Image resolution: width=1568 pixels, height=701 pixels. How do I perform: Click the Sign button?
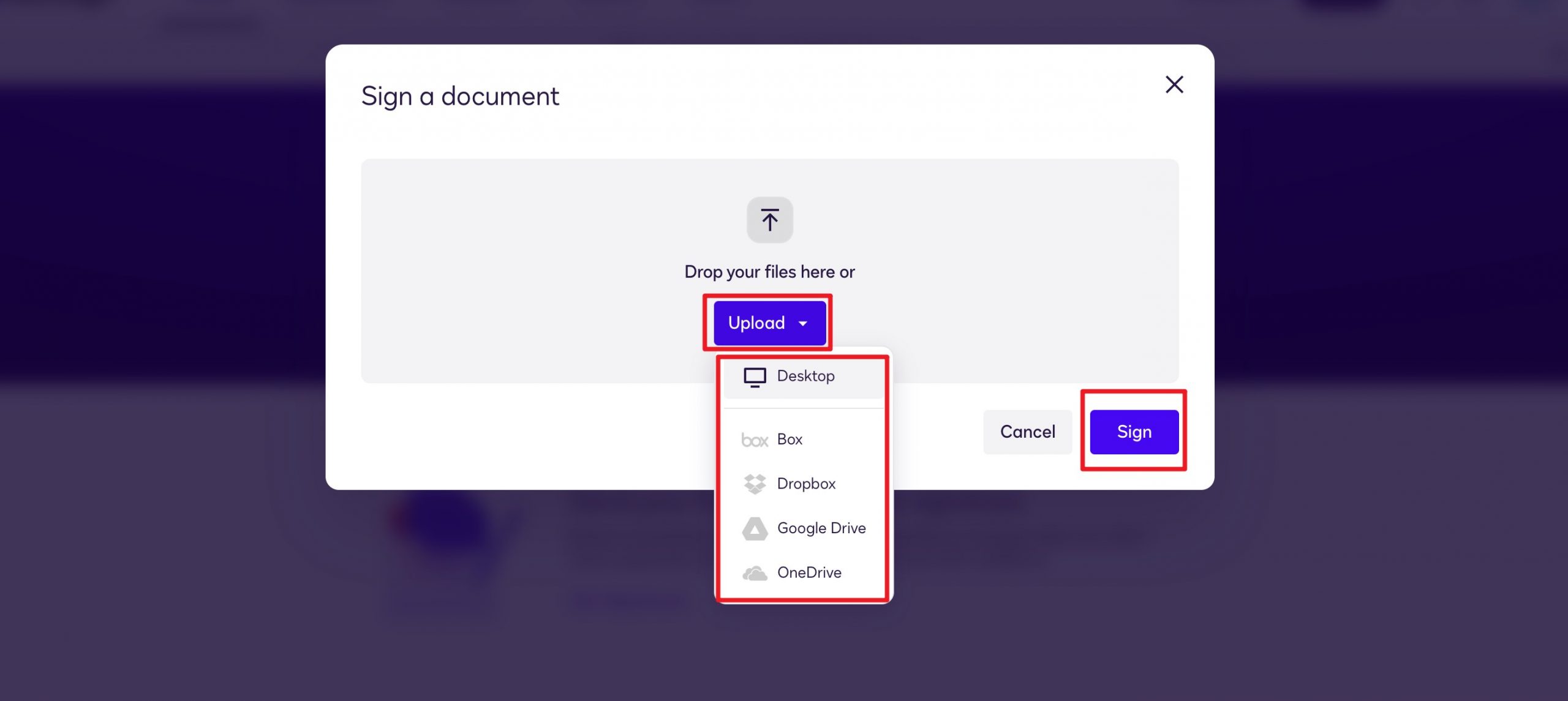click(1134, 432)
